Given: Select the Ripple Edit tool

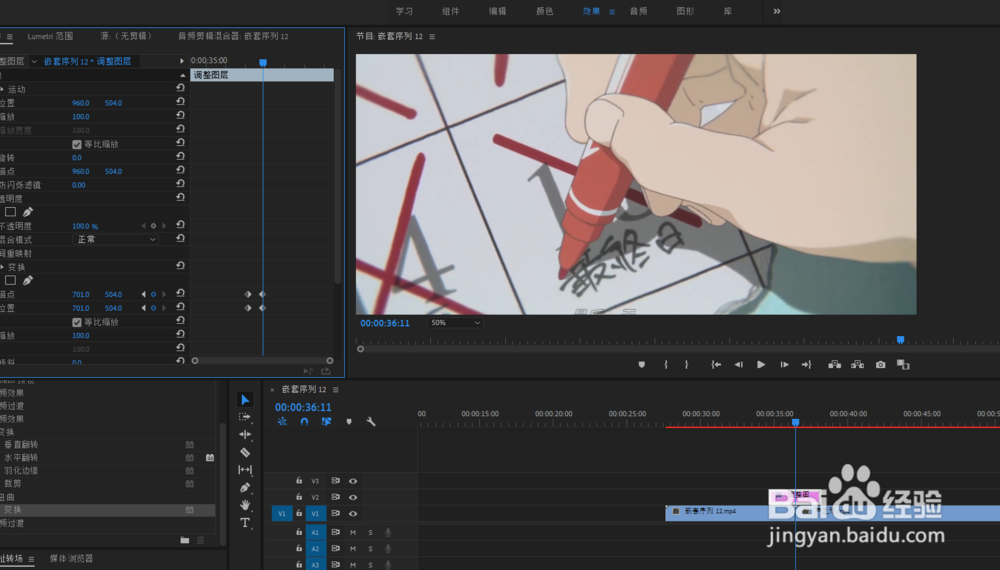Looking at the screenshot, I should click(245, 434).
